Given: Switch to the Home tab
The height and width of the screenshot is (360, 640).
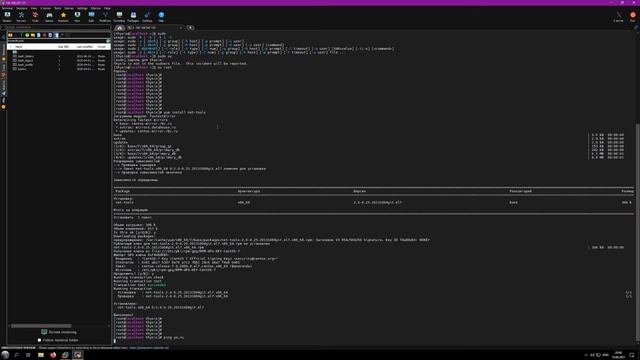Looking at the screenshot, I should (x=119, y=28).
